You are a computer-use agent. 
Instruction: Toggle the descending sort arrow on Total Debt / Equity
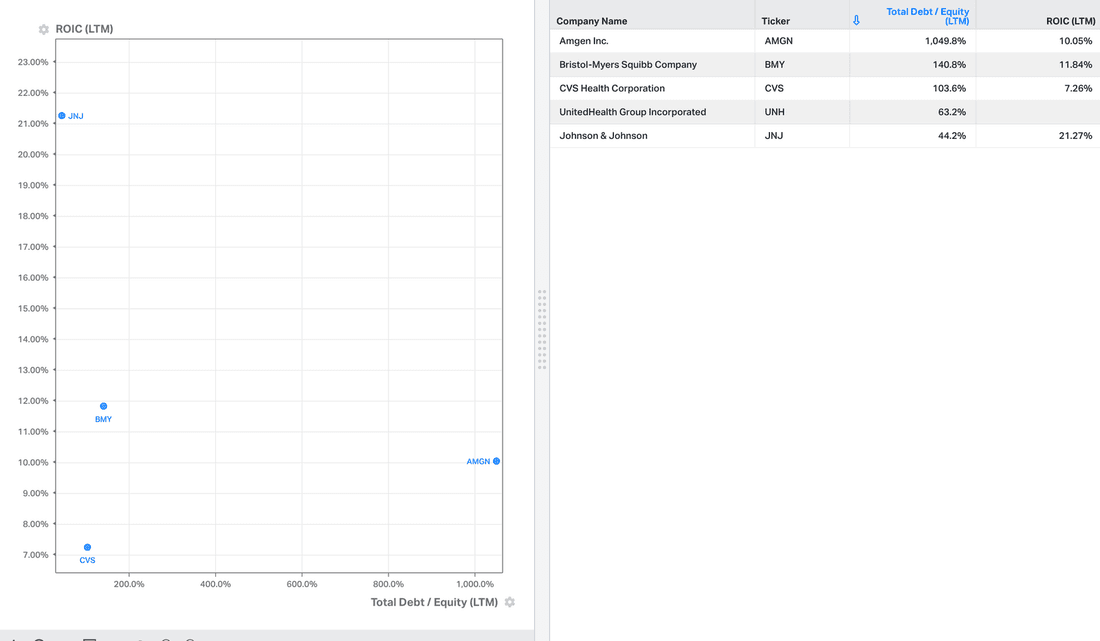click(x=856, y=20)
